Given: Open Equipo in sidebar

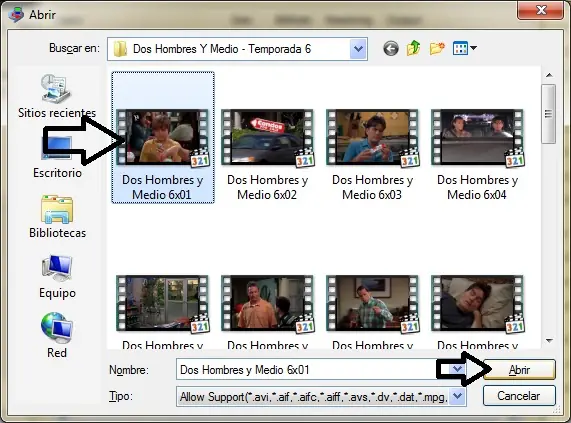Looking at the screenshot, I should 58,277.
